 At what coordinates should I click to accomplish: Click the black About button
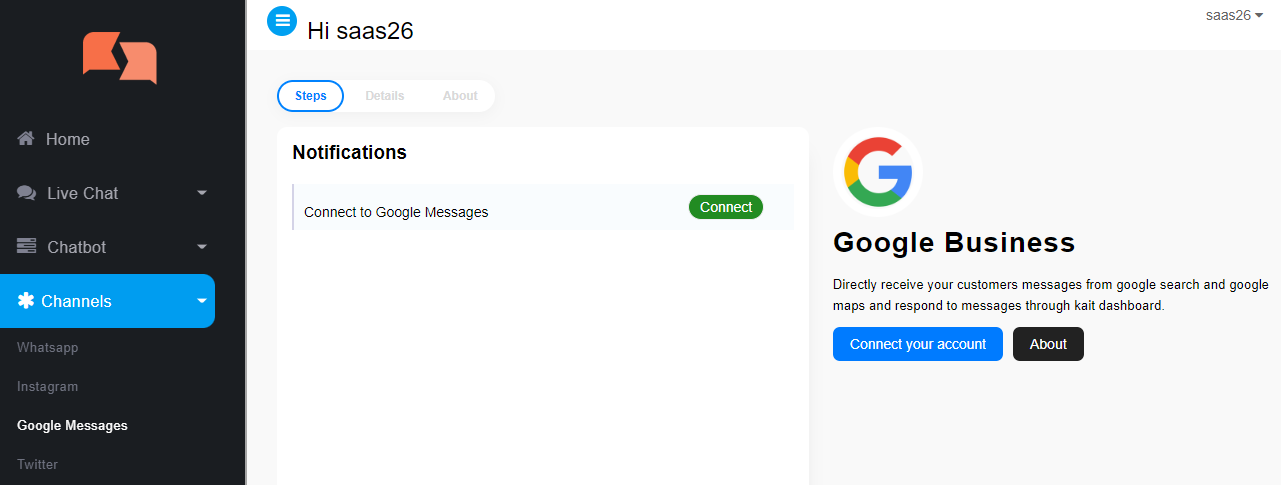point(1048,344)
